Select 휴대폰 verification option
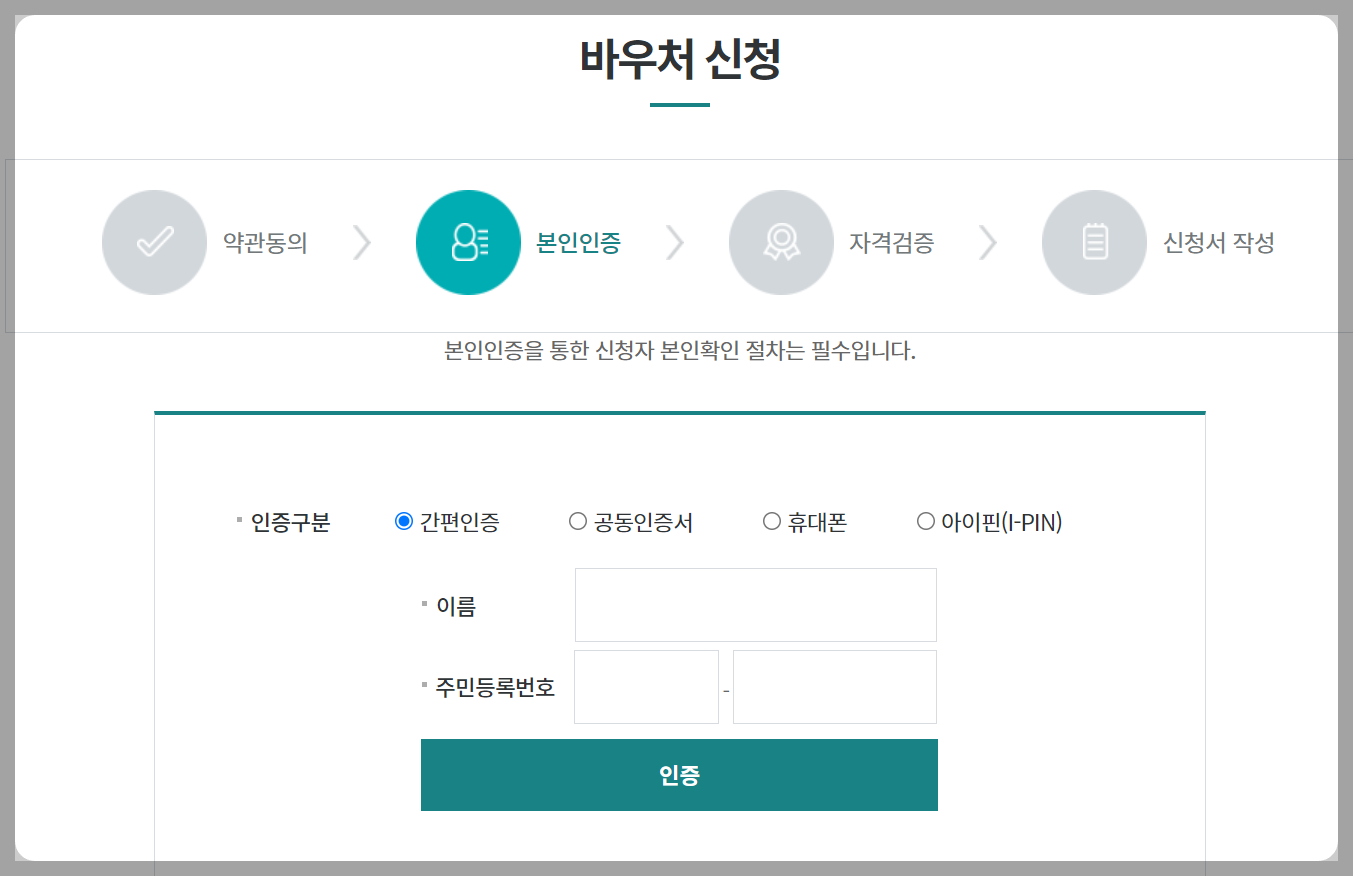The width and height of the screenshot is (1353, 876). 771,520
